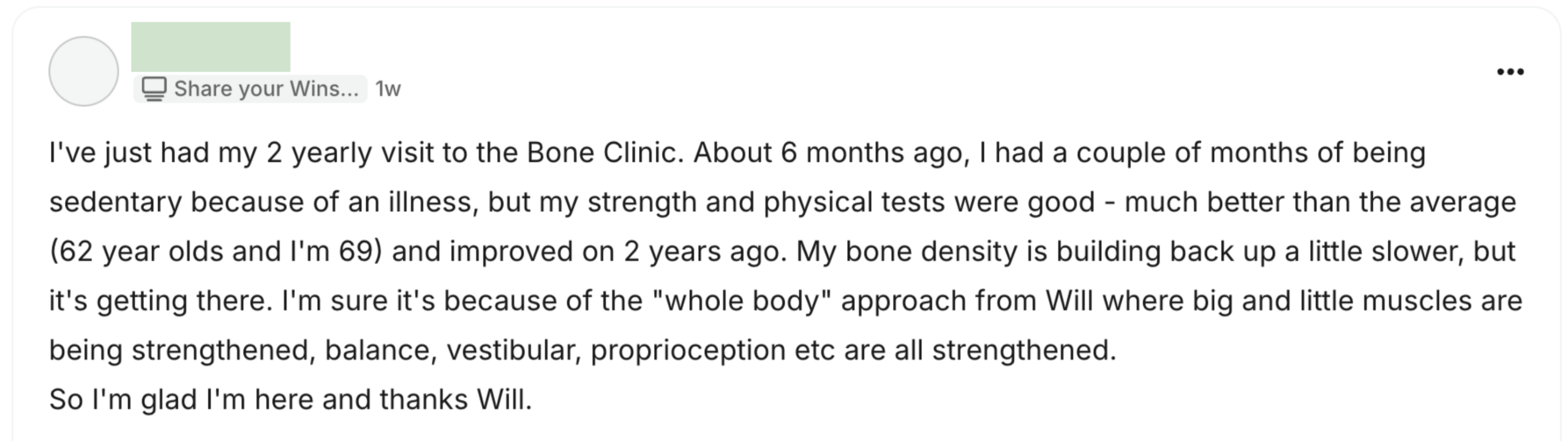Viewport: 1568px width, 441px height.
Task: Click the words "Bone Clinic" in the post
Action: (x=605, y=153)
